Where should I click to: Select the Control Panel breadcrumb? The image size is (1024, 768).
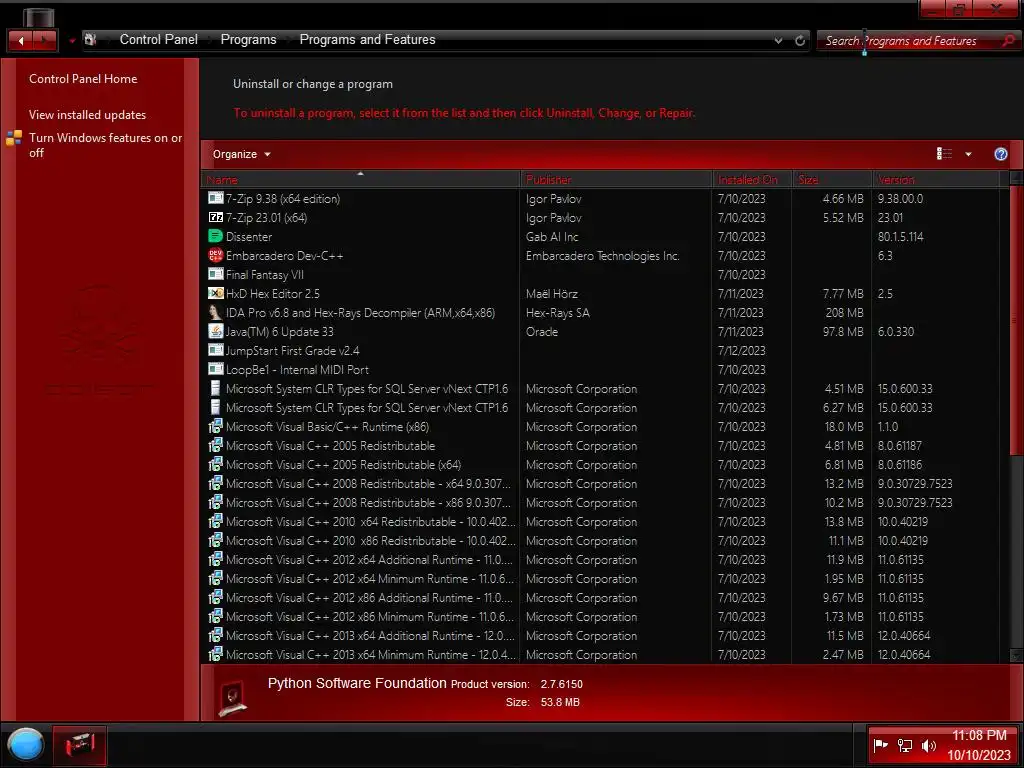coord(159,39)
